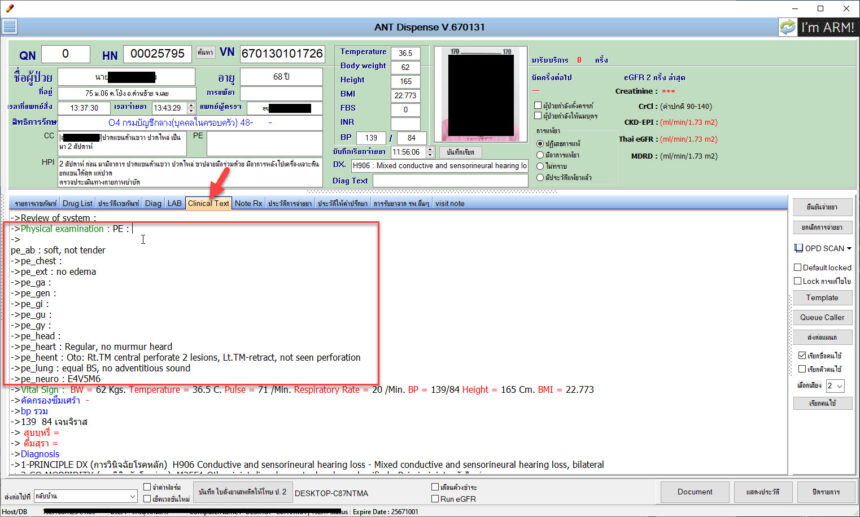860x517 pixels.
Task: Click the patient photo thumbnail
Action: tap(470, 95)
